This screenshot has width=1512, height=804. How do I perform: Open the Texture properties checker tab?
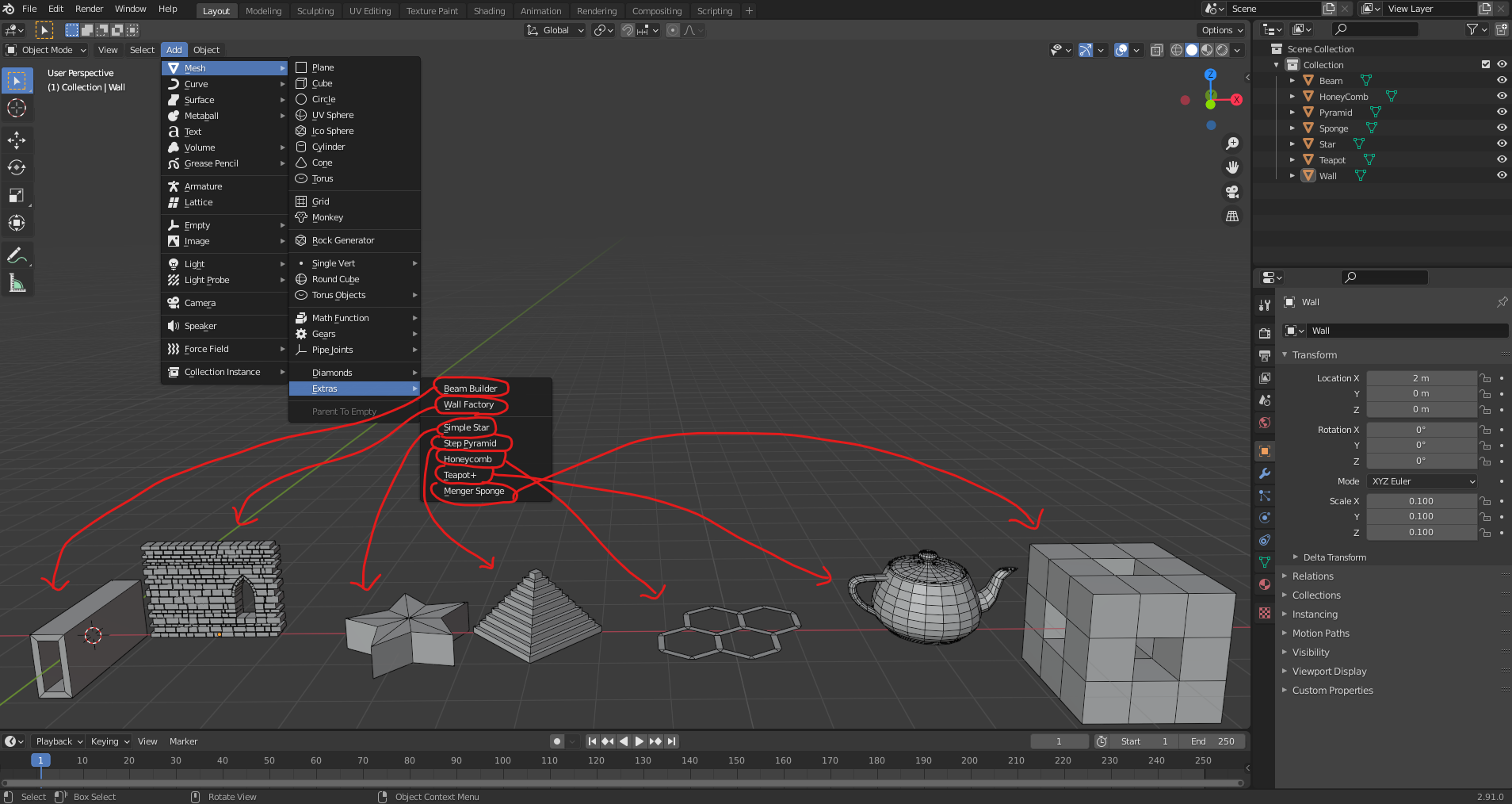[x=1265, y=613]
